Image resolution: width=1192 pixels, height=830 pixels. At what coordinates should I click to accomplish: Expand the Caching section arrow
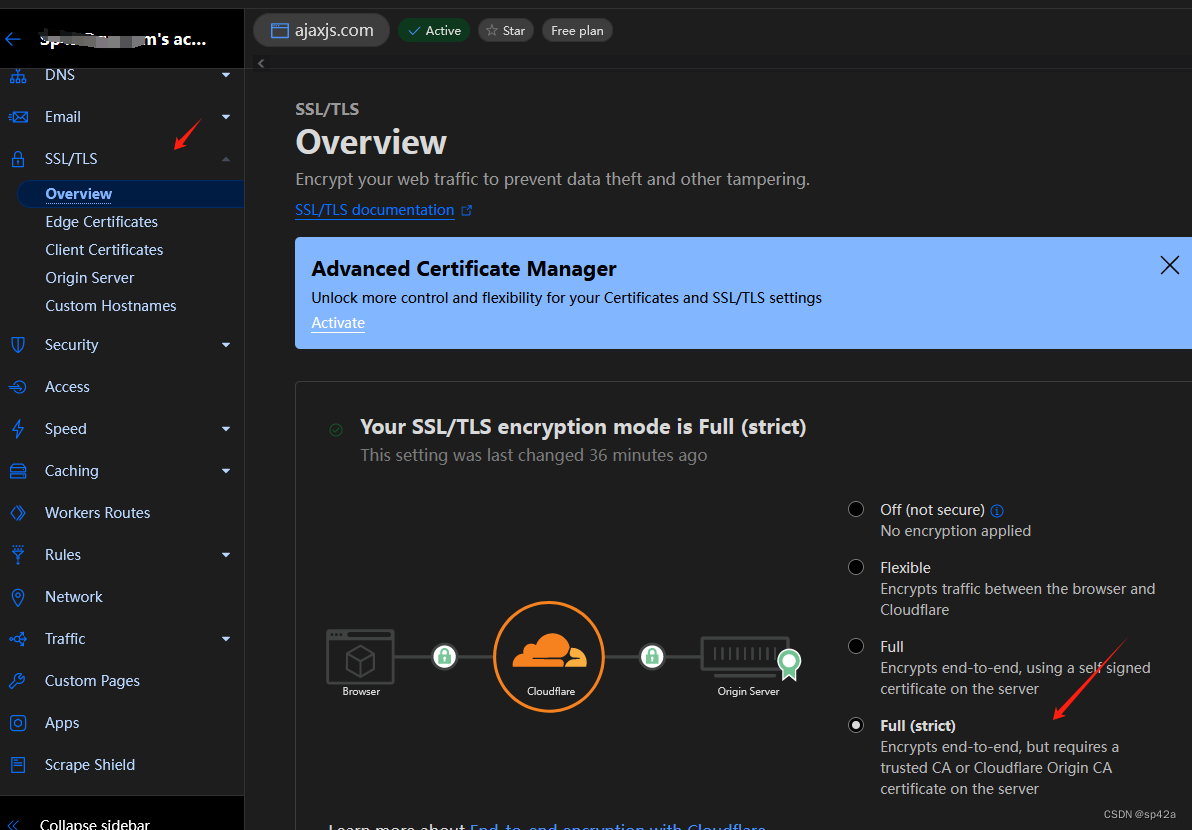coord(226,471)
